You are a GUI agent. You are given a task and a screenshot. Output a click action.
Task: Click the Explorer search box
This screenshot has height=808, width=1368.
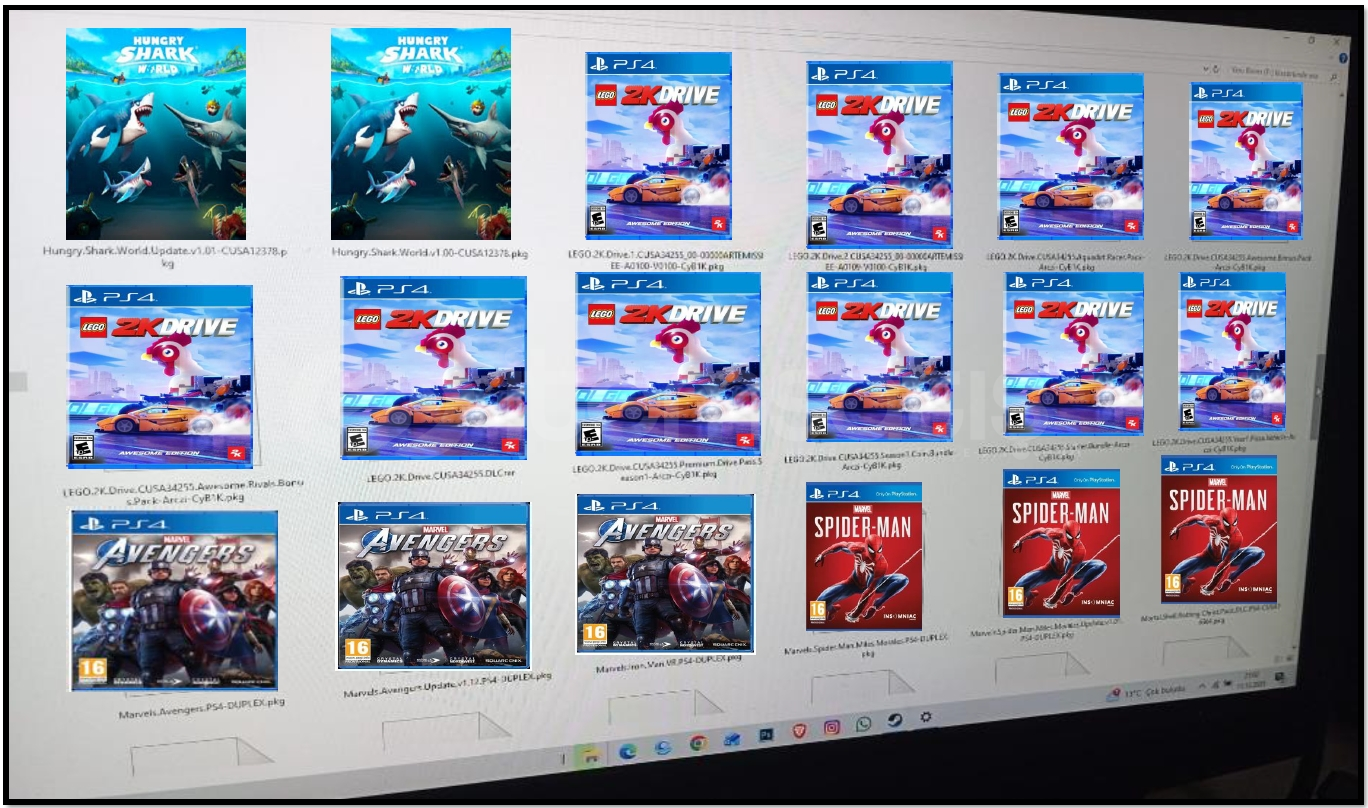click(x=1281, y=73)
